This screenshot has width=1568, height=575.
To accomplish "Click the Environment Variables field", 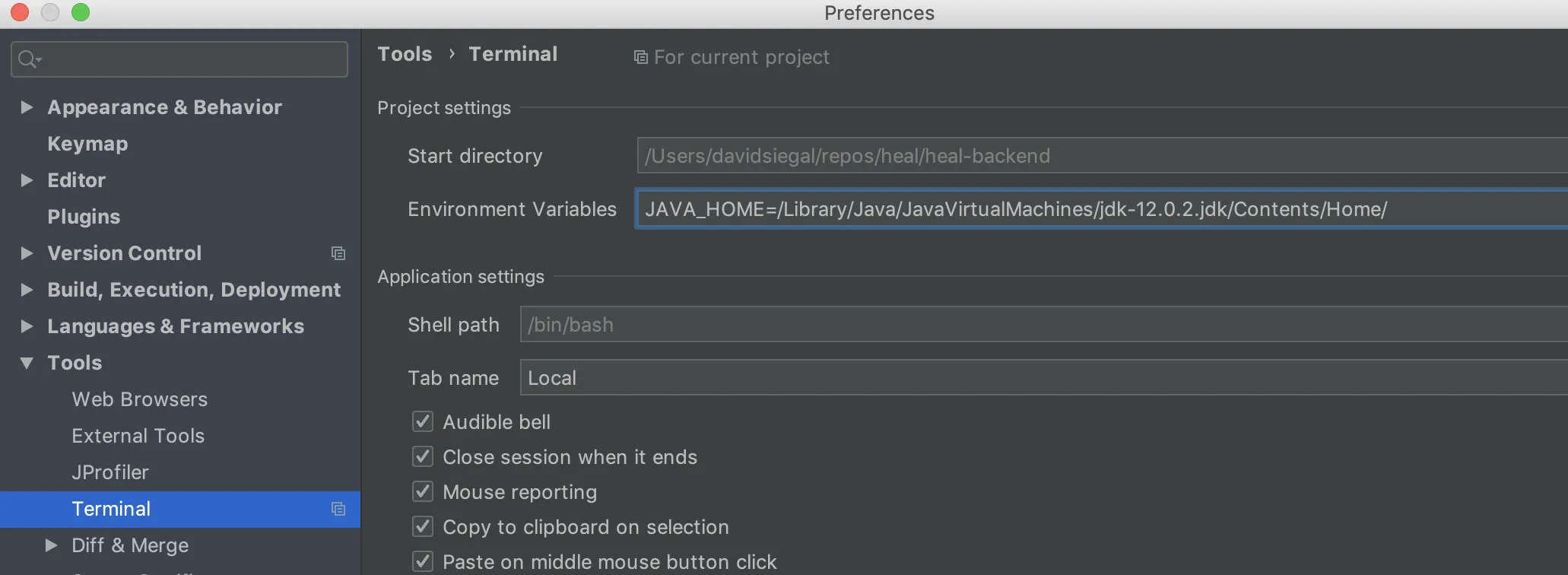I will (1101, 209).
